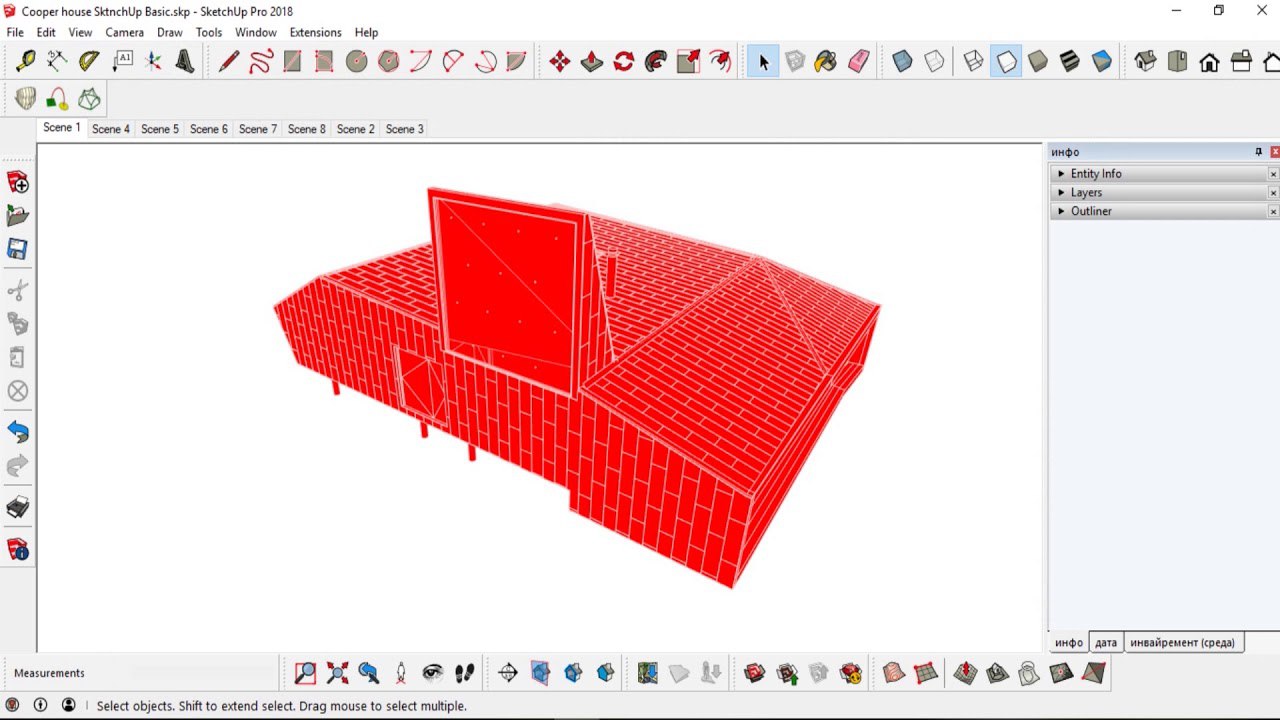The height and width of the screenshot is (720, 1280).
Task: Open the Camera menu
Action: pyautogui.click(x=125, y=32)
